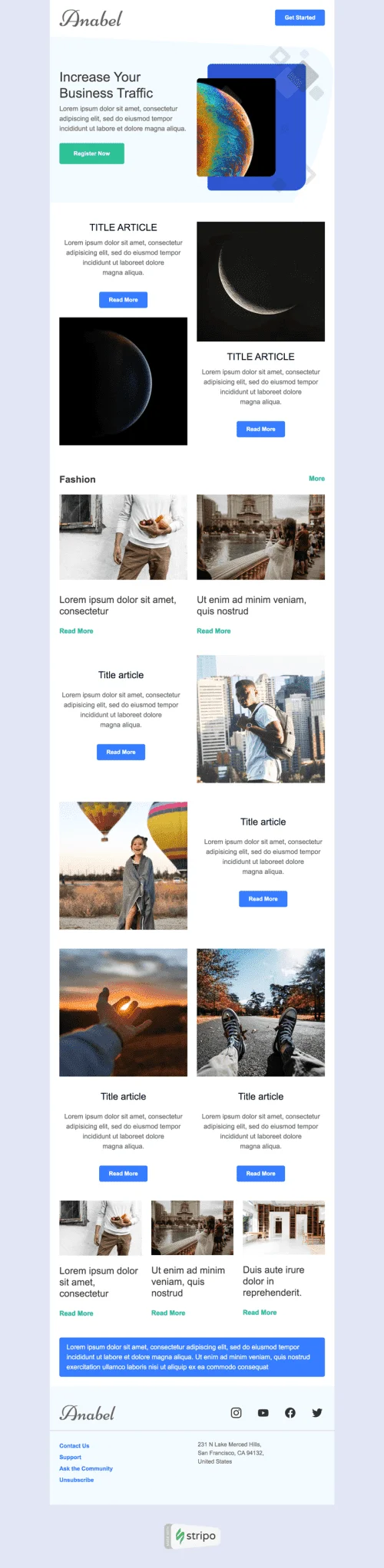Click the Anabel logo in footer
Image resolution: width=384 pixels, height=1568 pixels.
[x=88, y=1412]
